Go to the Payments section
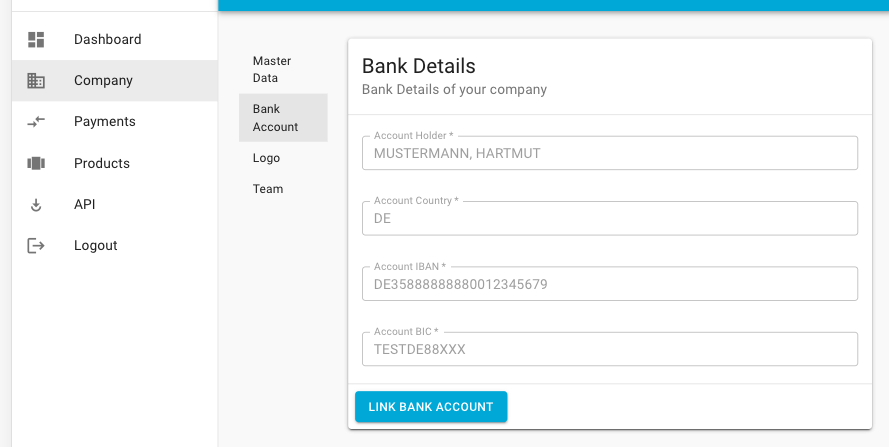This screenshot has height=447, width=889. point(105,122)
